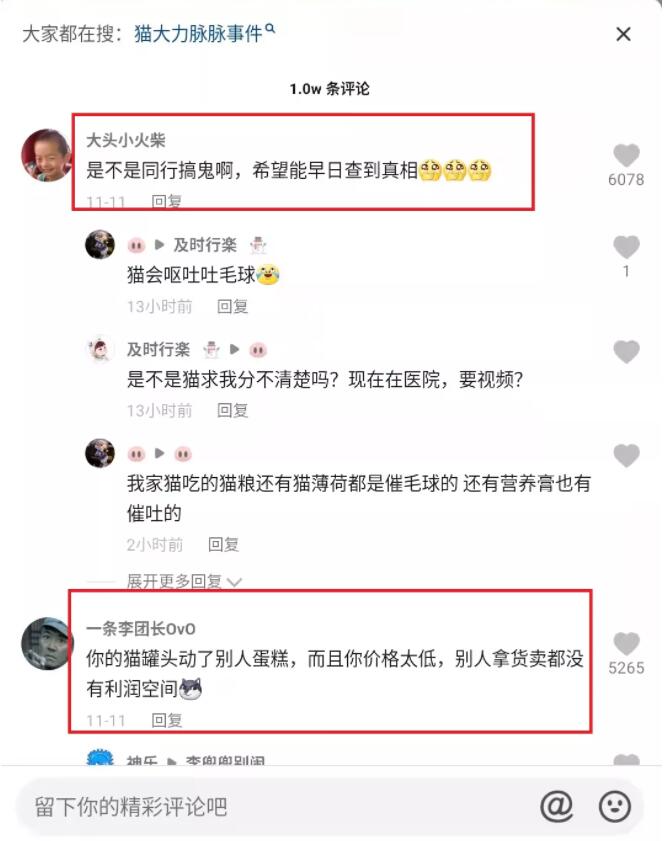
Task: Tap the @ mention icon
Action: [557, 806]
